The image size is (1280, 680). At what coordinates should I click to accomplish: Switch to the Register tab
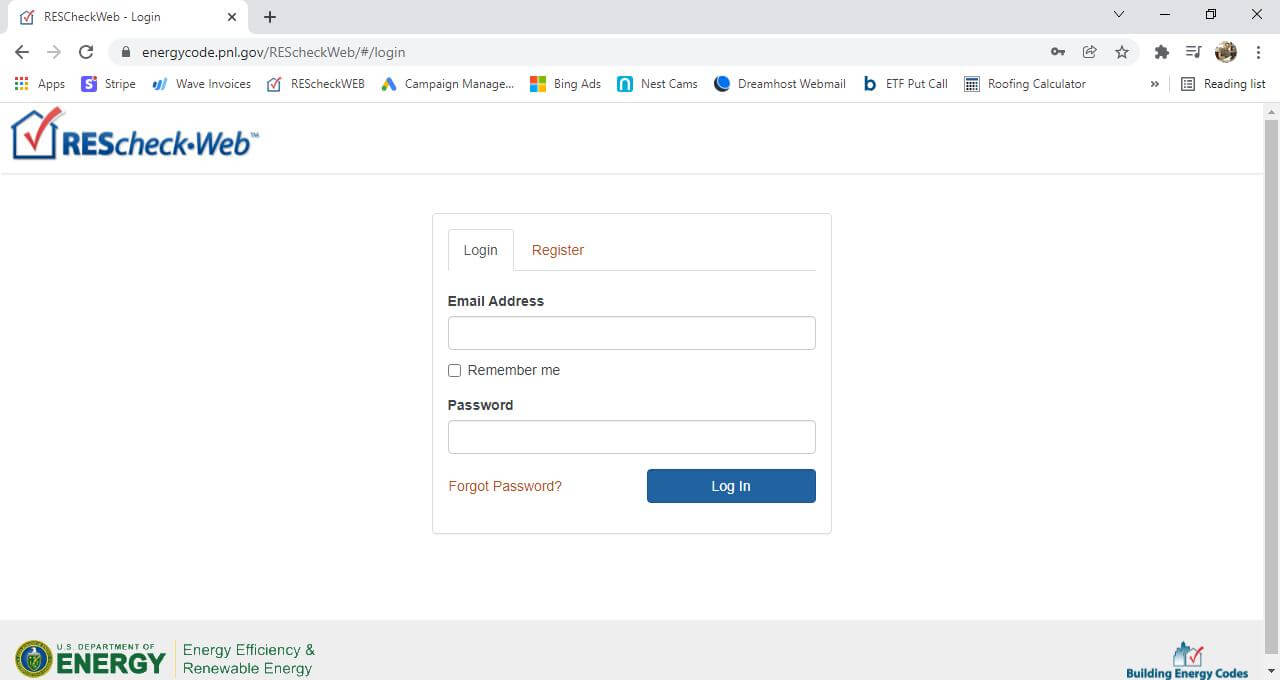coord(557,250)
